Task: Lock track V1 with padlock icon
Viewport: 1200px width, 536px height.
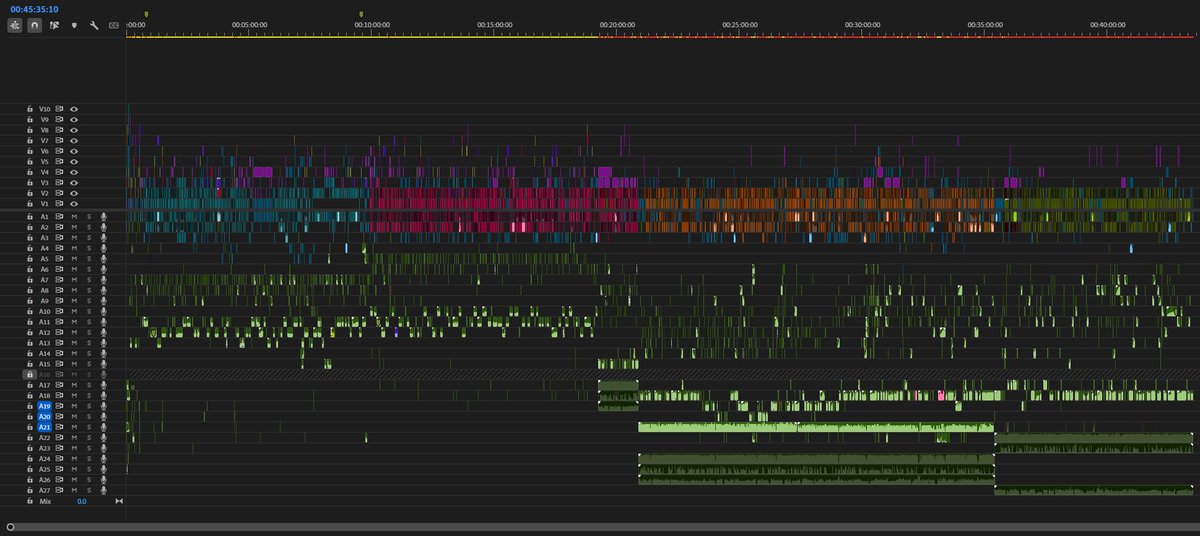Action: (x=30, y=204)
